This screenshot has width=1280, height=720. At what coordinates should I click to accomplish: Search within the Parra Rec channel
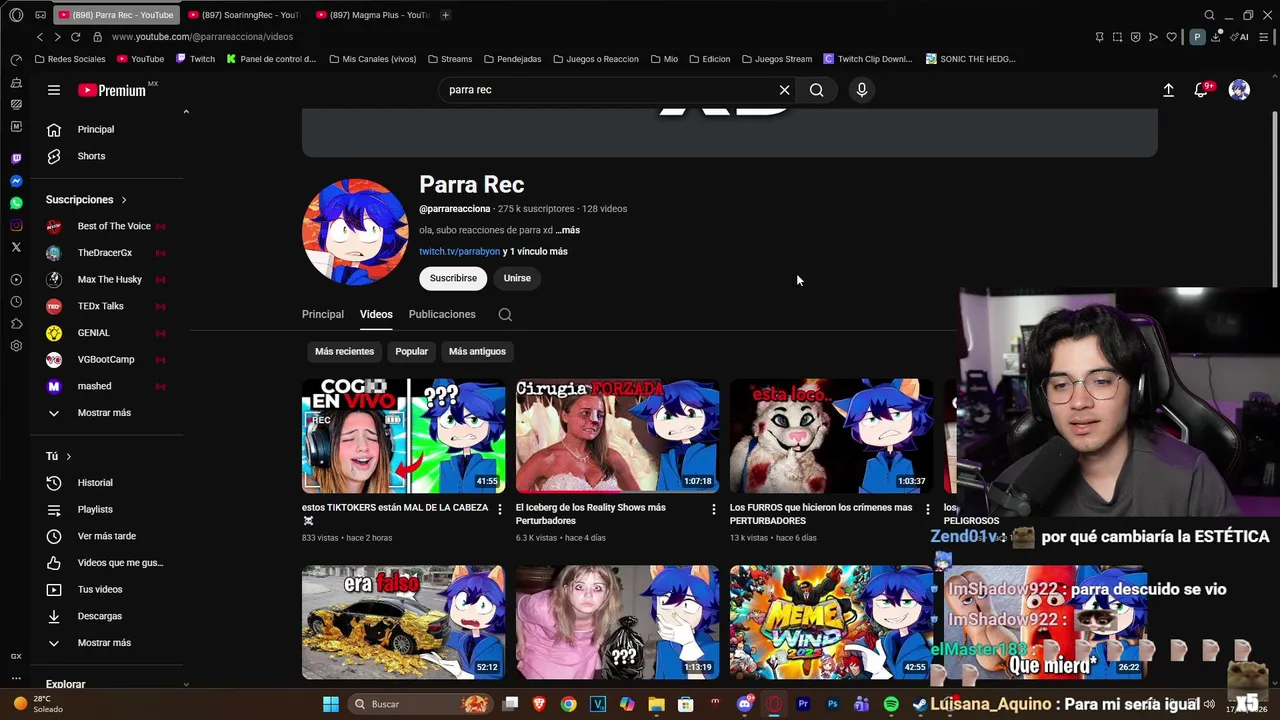tap(505, 314)
